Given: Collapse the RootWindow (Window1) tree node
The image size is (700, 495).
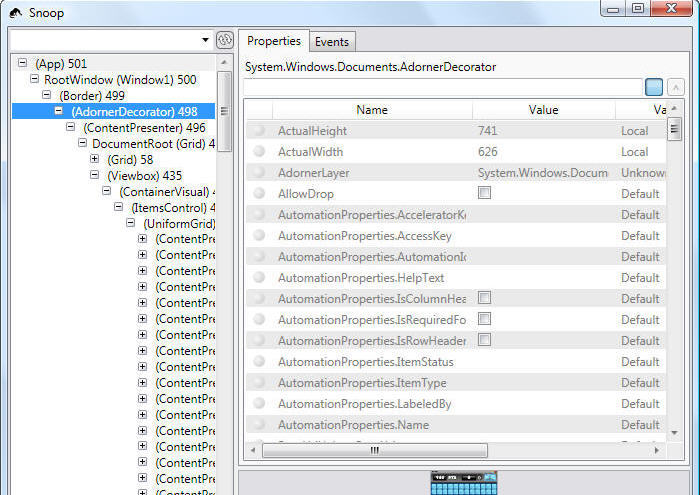Looking at the screenshot, I should [x=34, y=79].
